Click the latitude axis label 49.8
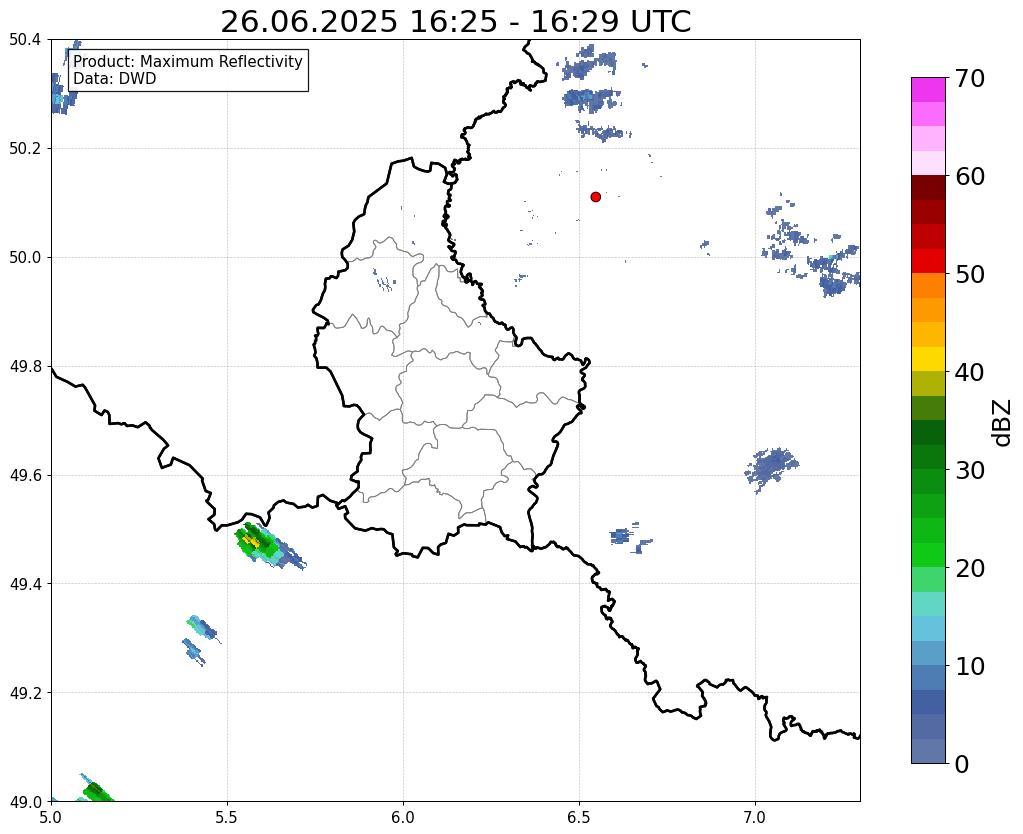The image size is (1023, 834). (25, 367)
